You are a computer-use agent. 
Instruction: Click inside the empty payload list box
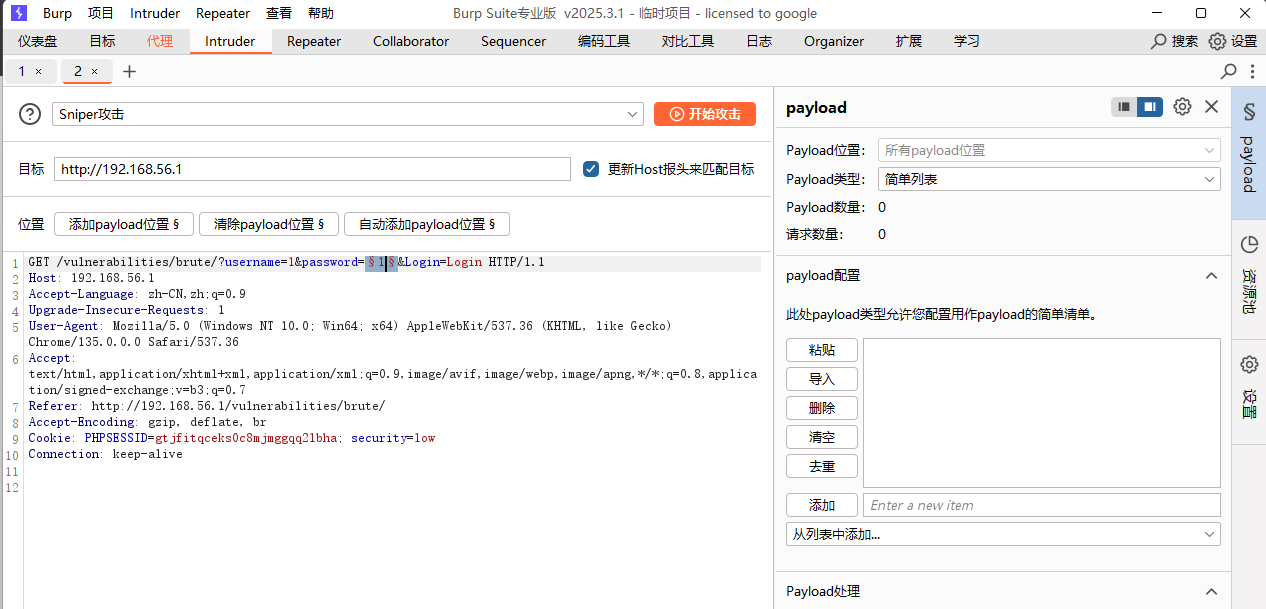[1042, 413]
